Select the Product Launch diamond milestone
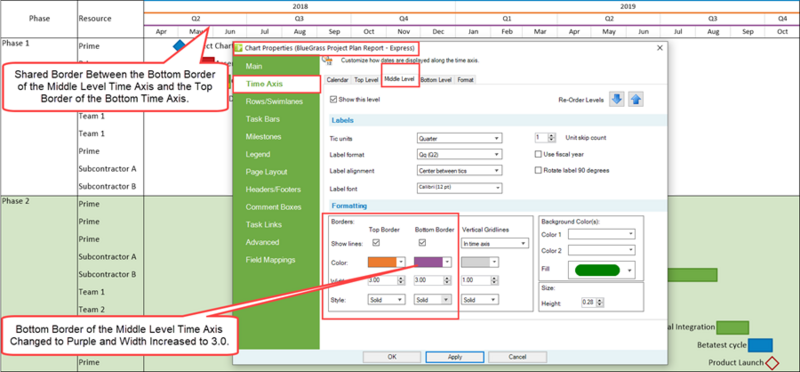Screen dimensions: 800x372 click(x=772, y=363)
